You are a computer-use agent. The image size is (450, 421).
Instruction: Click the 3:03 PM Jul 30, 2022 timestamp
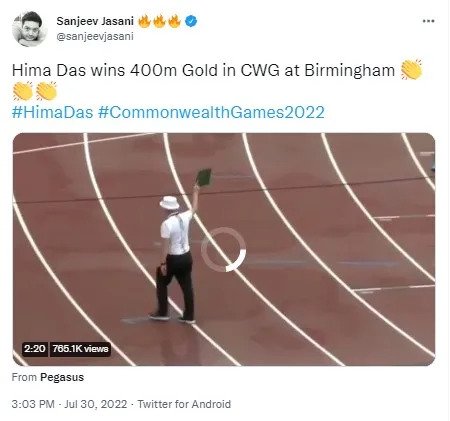coord(69,404)
